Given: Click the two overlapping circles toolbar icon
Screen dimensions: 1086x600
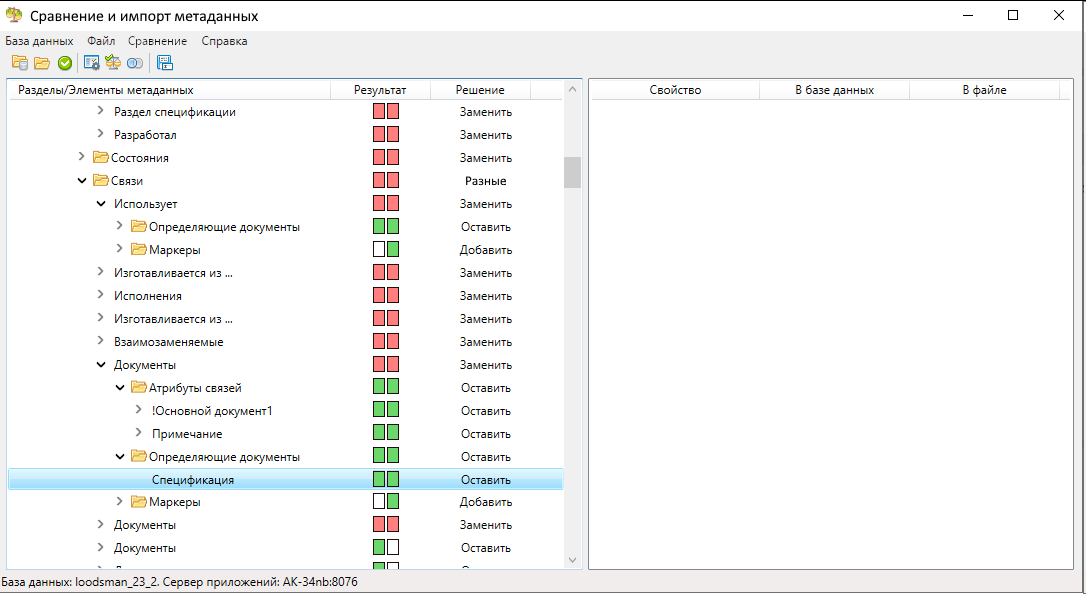Looking at the screenshot, I should (x=134, y=63).
